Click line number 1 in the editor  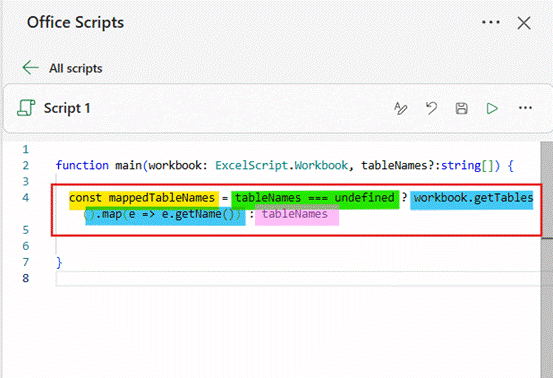tap(25, 150)
